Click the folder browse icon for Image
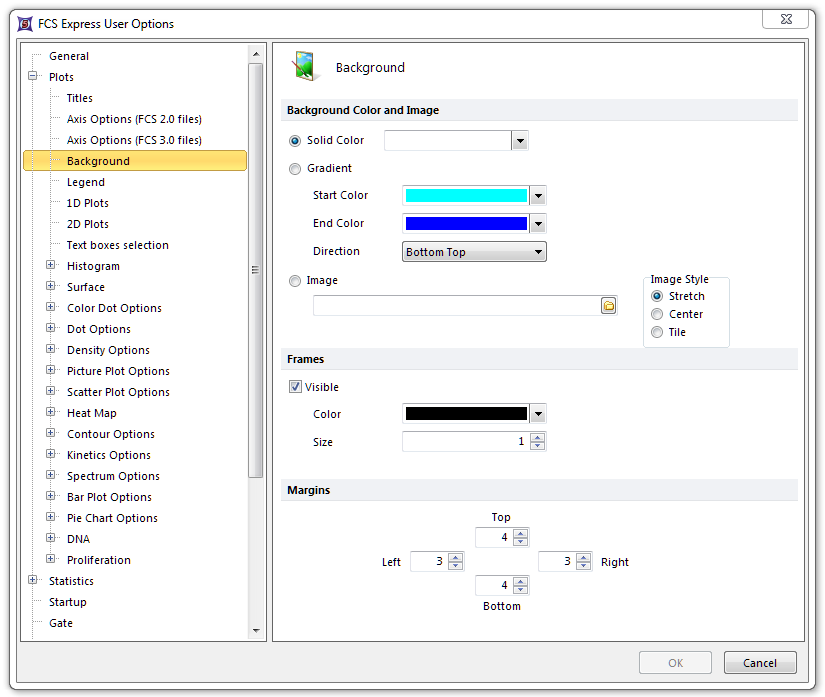Screen dimensions: 825x697 (608, 306)
